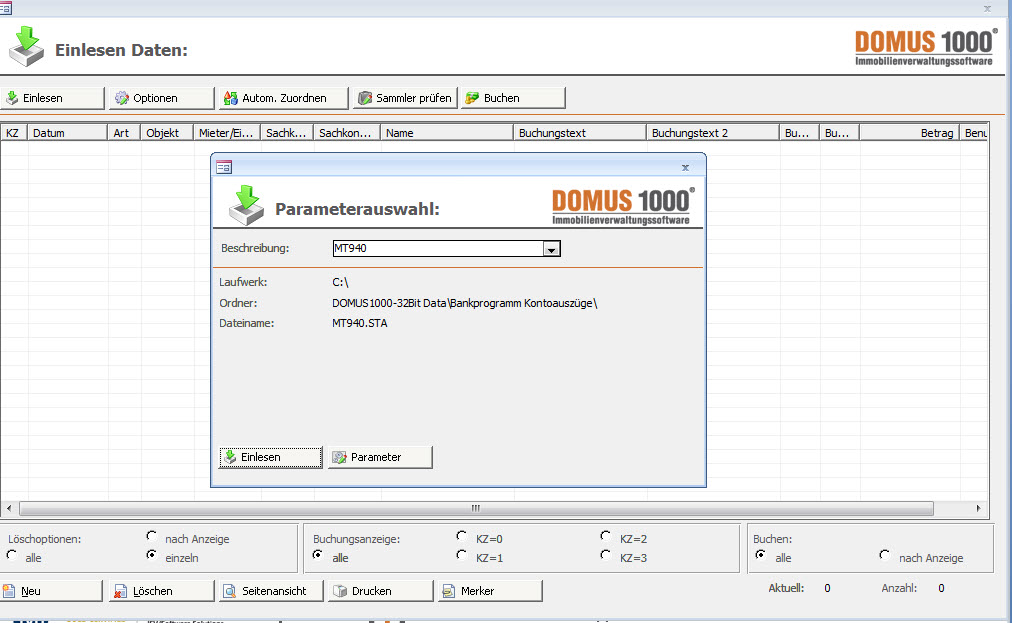Click the DOMUS 1000 logo in main window

pyautogui.click(x=926, y=47)
